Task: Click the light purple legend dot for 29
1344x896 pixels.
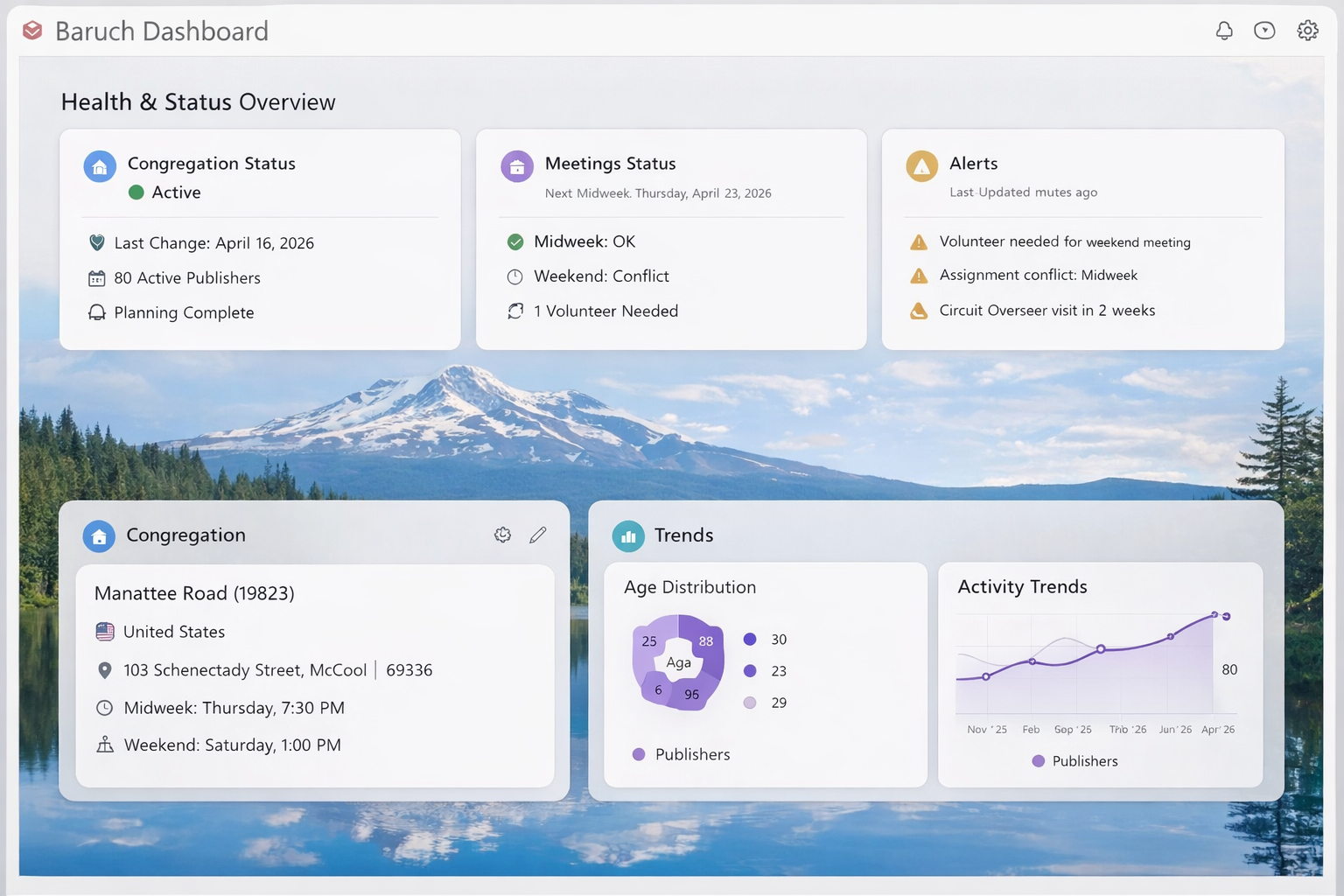Action: (x=750, y=703)
